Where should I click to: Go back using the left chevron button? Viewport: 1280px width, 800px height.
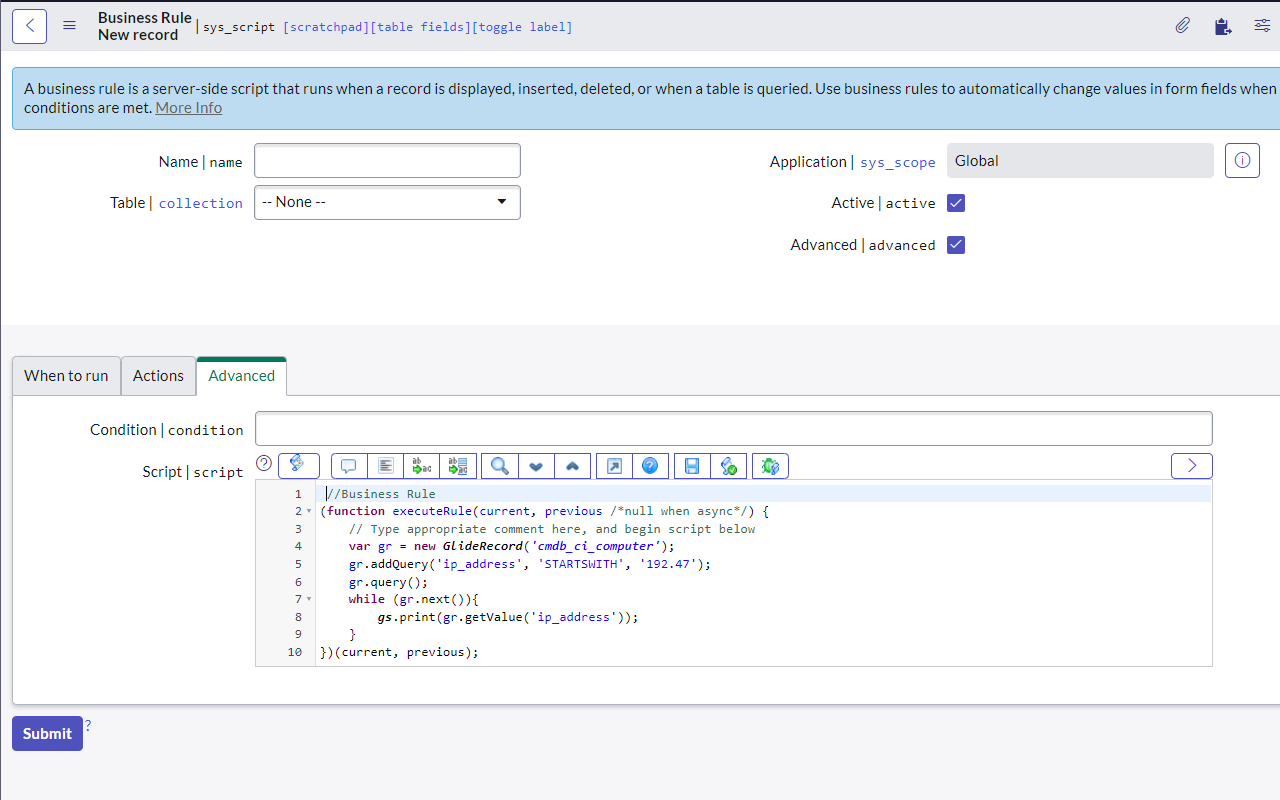click(29, 26)
